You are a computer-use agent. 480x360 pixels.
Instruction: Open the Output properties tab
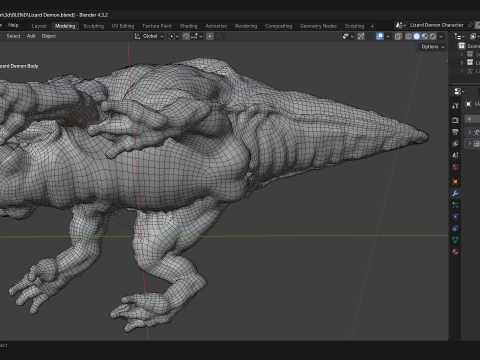(x=455, y=132)
